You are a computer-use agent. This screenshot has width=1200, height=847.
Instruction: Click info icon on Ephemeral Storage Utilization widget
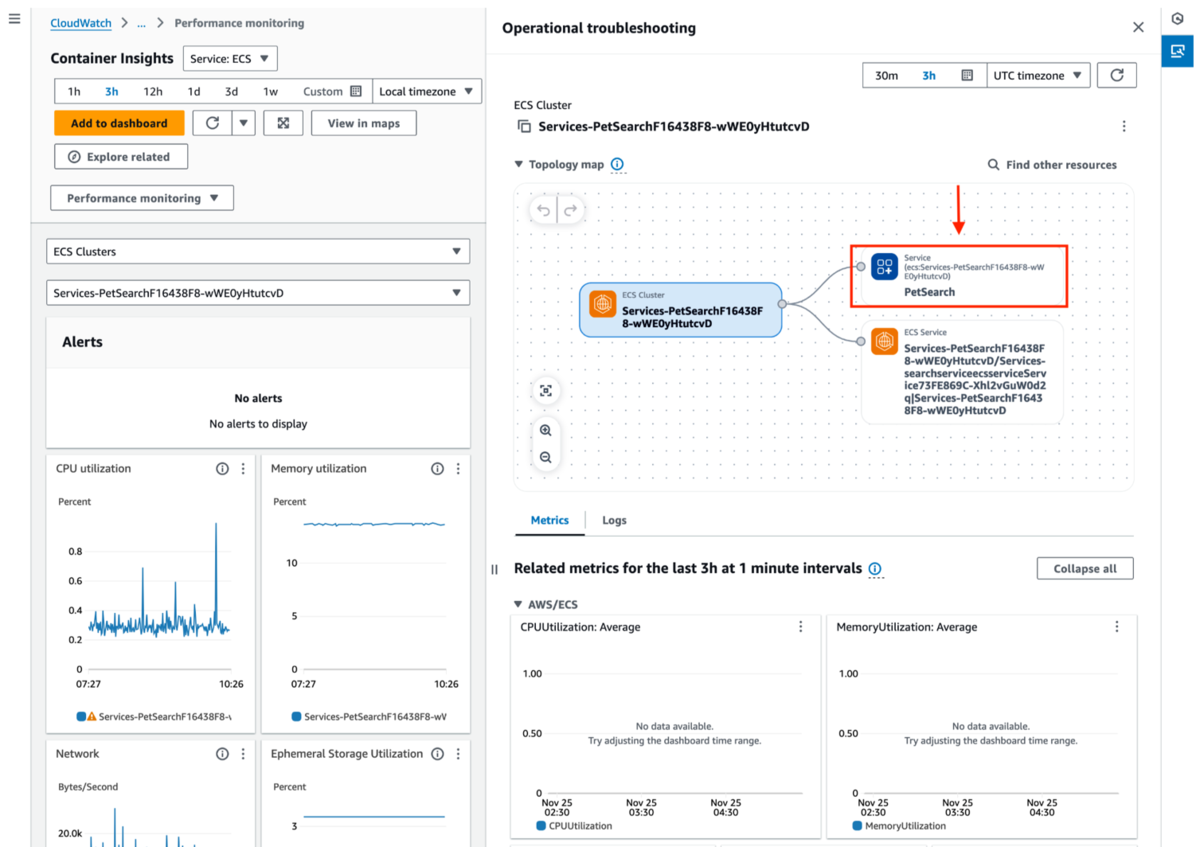pyautogui.click(x=437, y=754)
